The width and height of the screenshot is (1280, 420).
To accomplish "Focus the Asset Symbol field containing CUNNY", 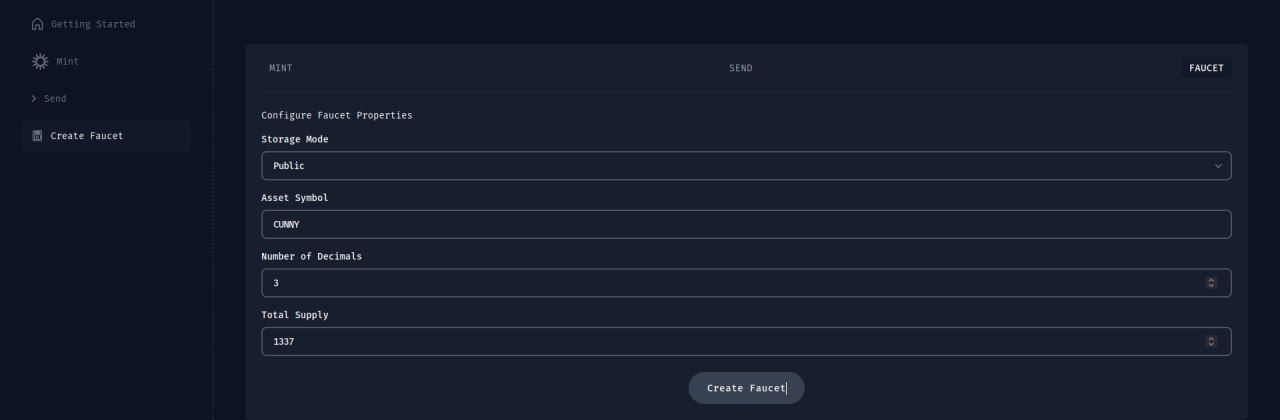I will 746,224.
